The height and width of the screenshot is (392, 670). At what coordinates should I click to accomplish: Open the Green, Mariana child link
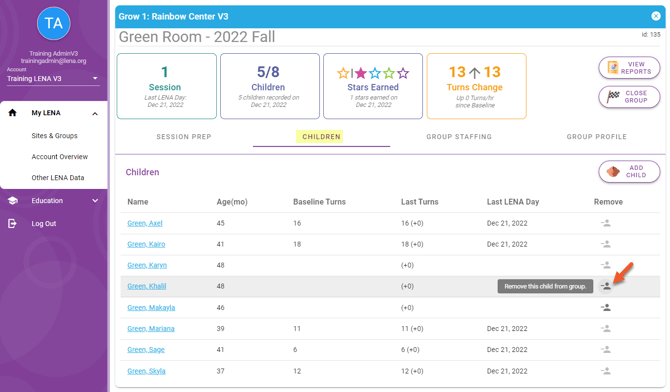(151, 329)
